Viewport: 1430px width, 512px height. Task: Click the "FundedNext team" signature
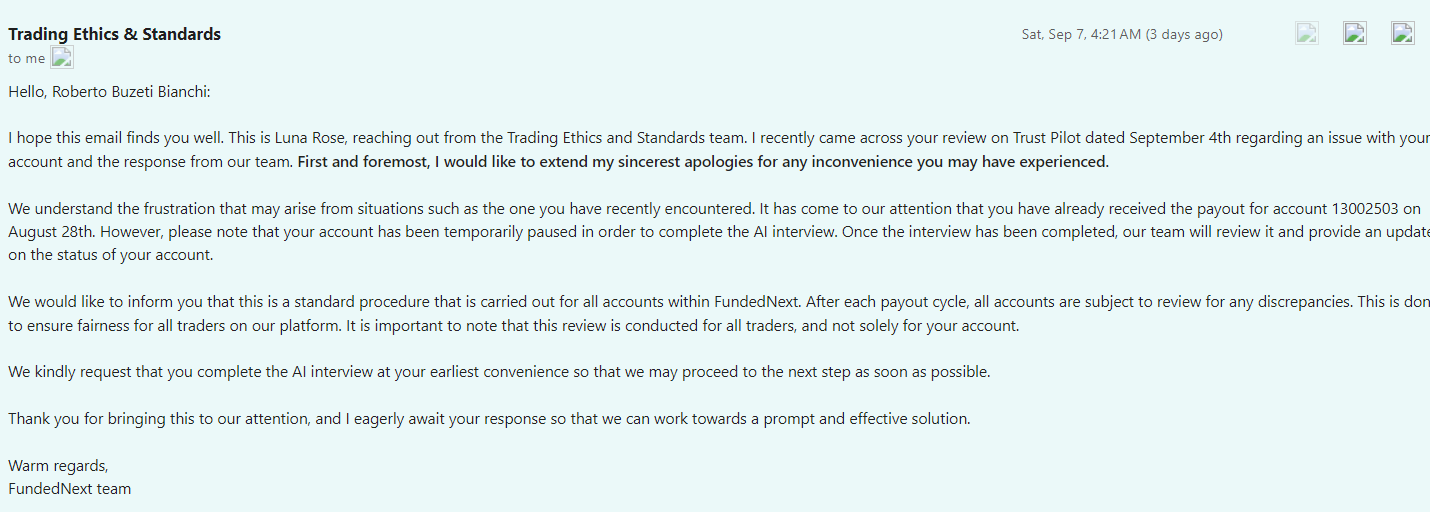click(70, 489)
